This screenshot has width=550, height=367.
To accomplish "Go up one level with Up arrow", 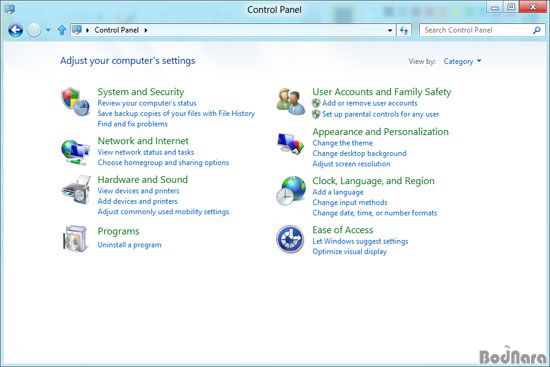I will coord(62,30).
